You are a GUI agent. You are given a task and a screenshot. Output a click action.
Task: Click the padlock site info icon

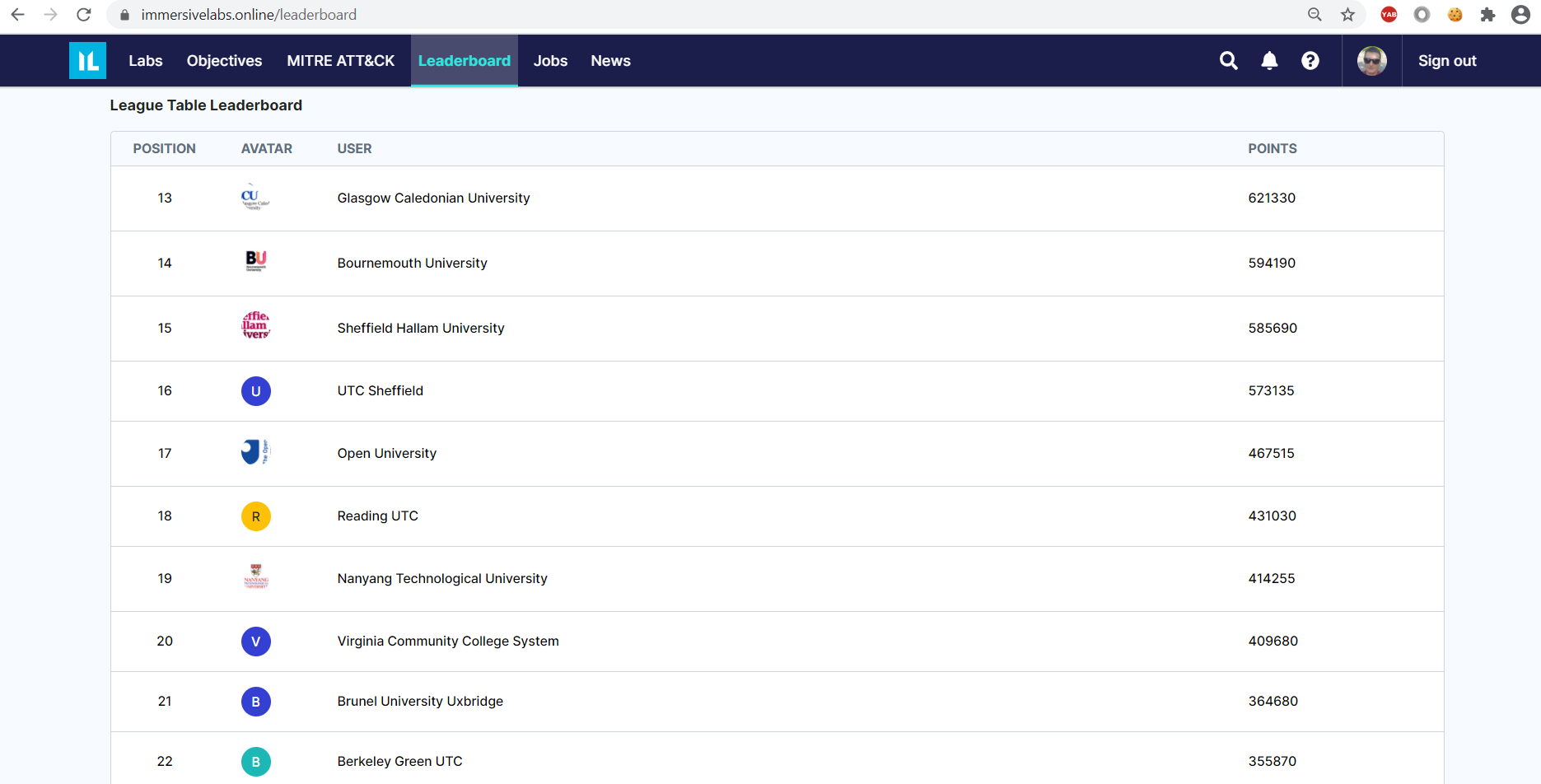[124, 15]
